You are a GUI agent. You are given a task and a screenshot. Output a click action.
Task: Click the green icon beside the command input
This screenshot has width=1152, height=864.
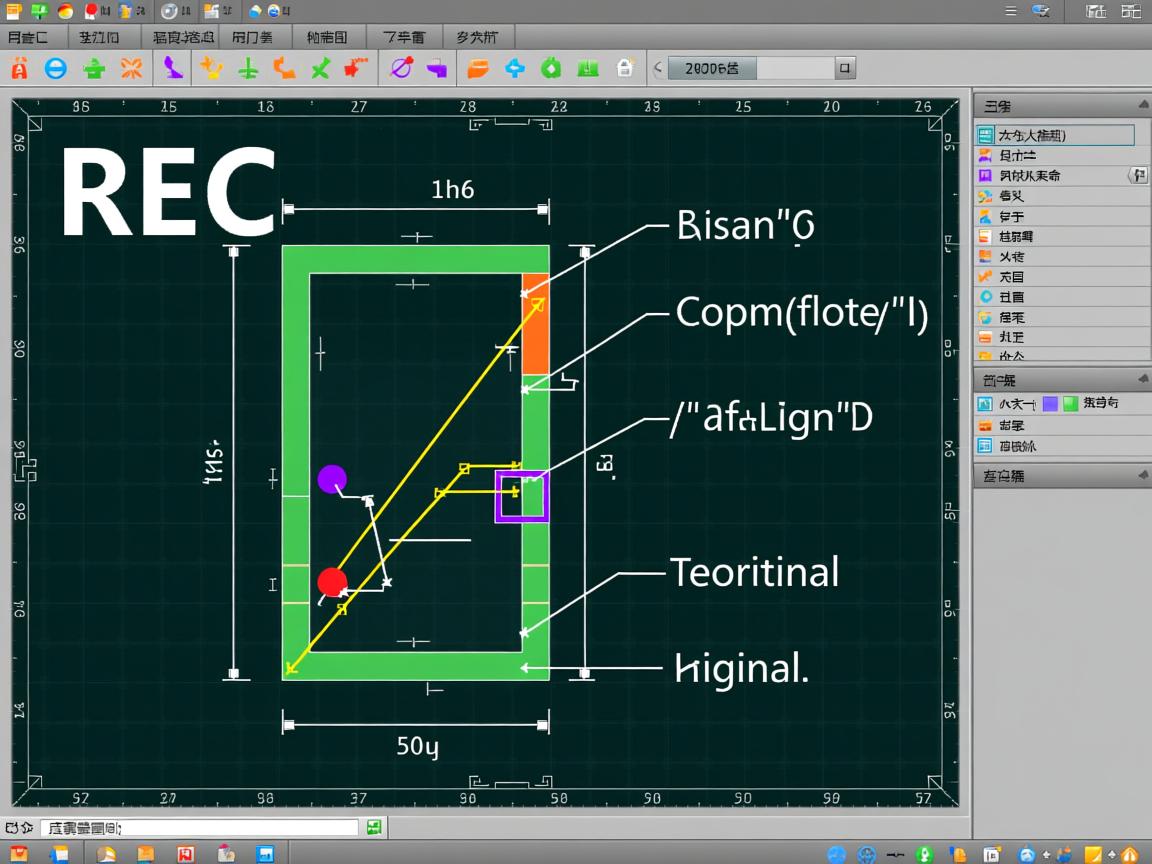(373, 827)
